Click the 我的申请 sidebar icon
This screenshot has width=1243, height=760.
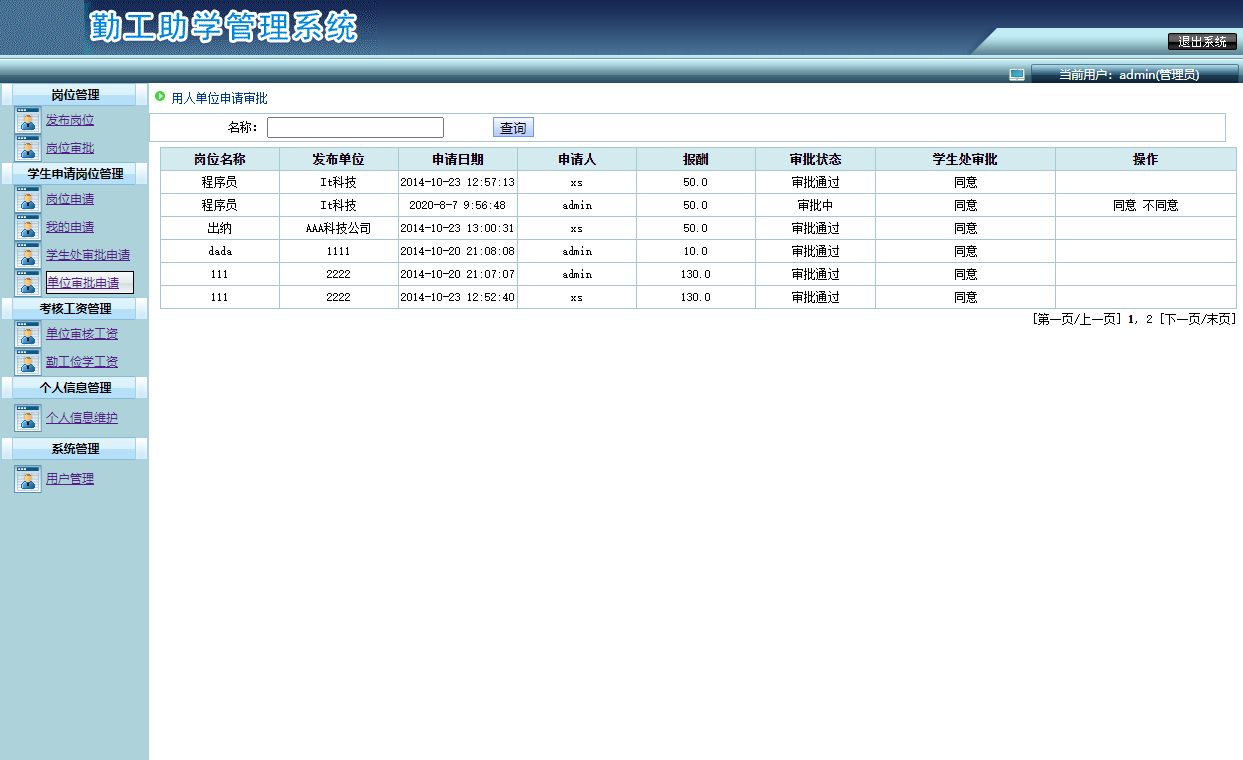point(28,227)
